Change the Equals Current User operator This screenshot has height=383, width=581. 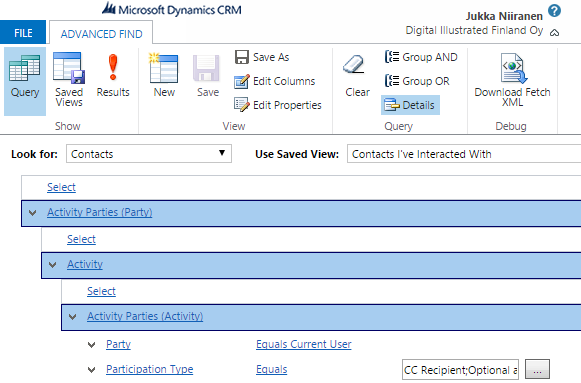[303, 344]
